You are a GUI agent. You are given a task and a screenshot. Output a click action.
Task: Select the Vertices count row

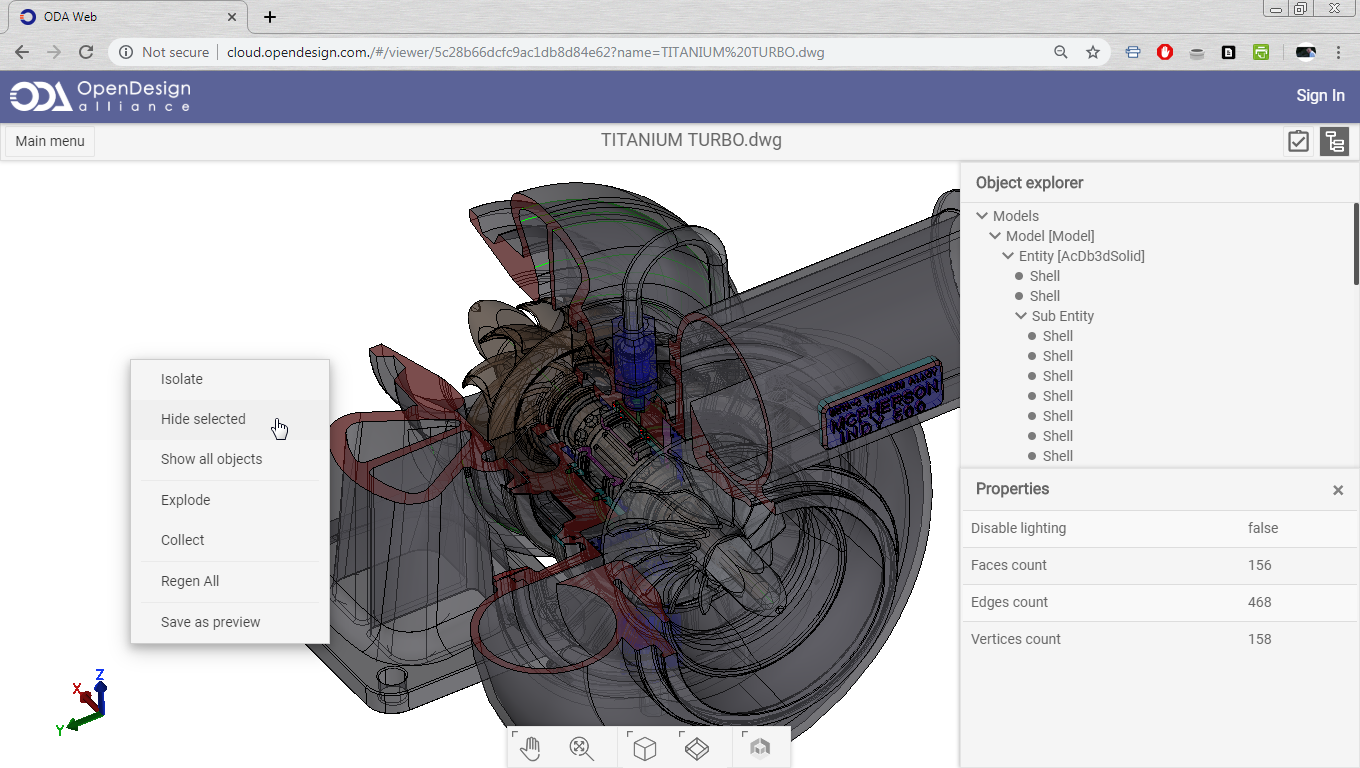click(1160, 639)
